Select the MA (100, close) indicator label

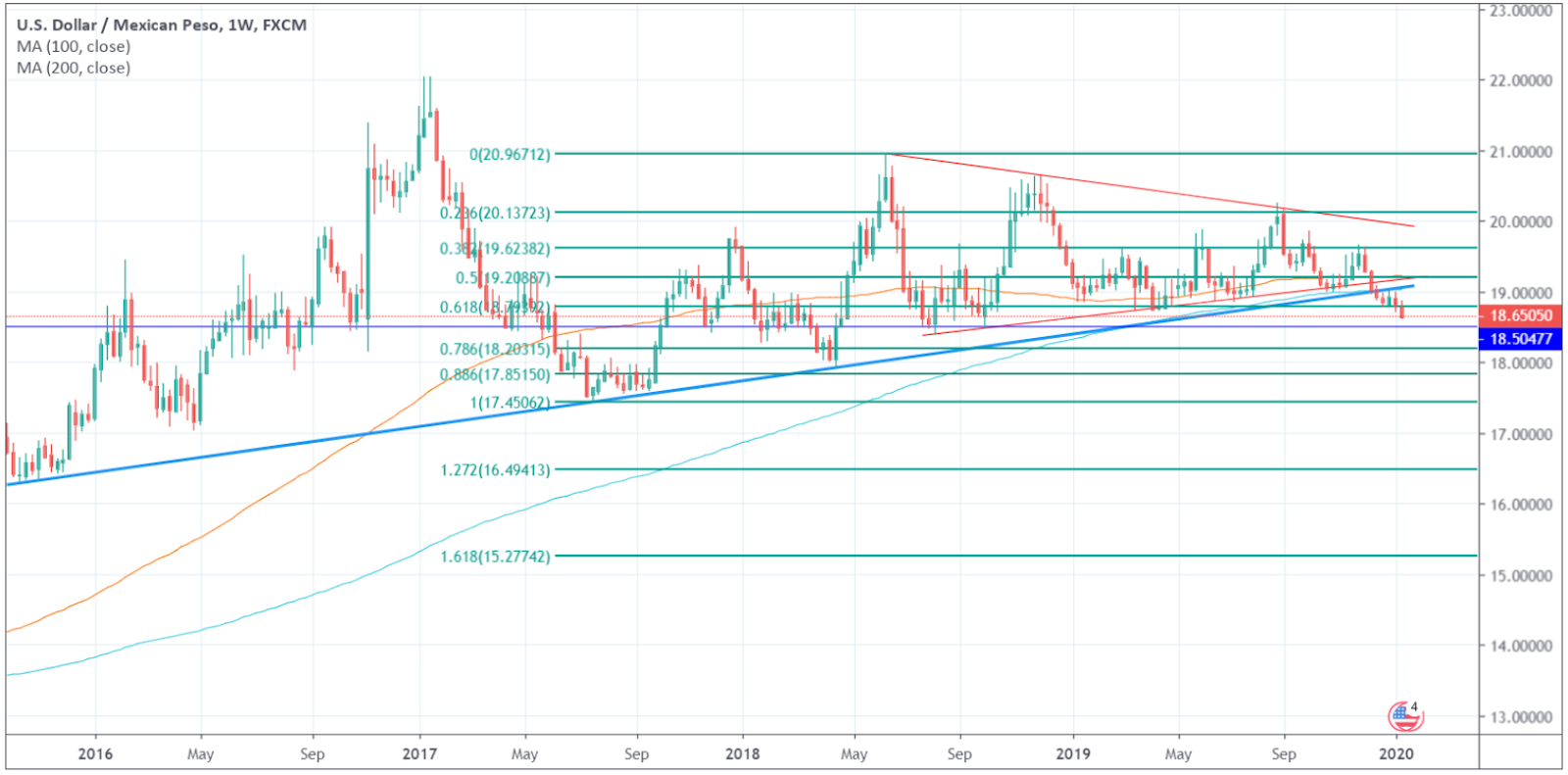pyautogui.click(x=73, y=46)
